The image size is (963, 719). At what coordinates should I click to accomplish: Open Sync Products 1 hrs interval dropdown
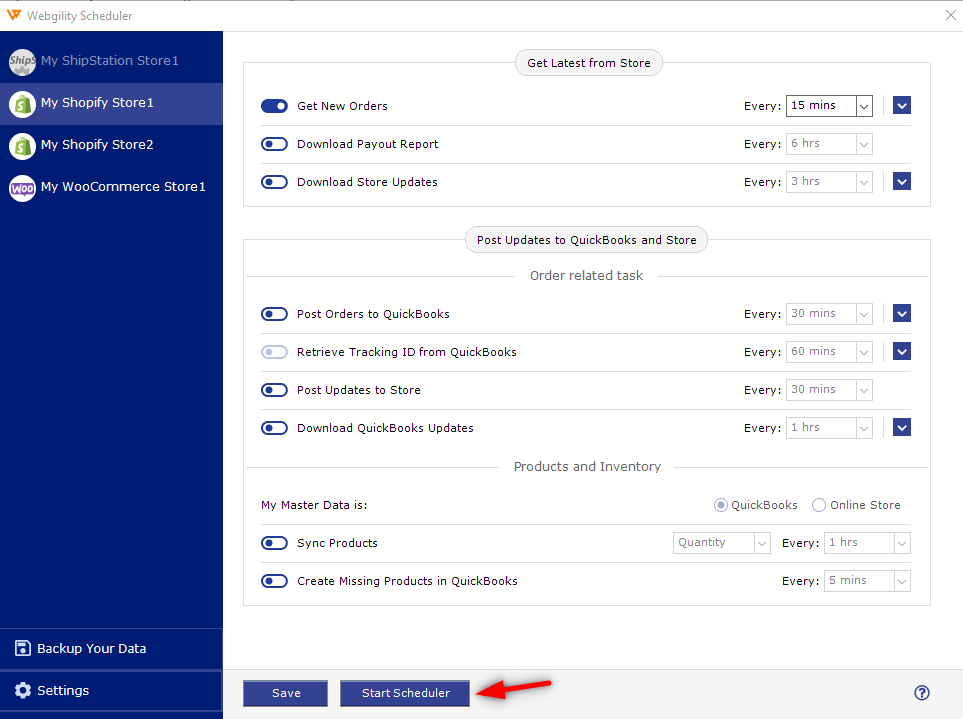(867, 543)
